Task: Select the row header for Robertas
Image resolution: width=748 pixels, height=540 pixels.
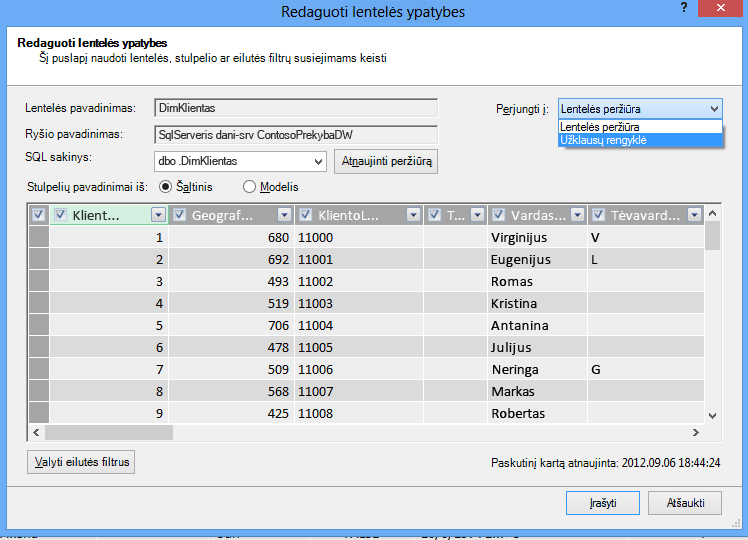Action: (x=39, y=413)
